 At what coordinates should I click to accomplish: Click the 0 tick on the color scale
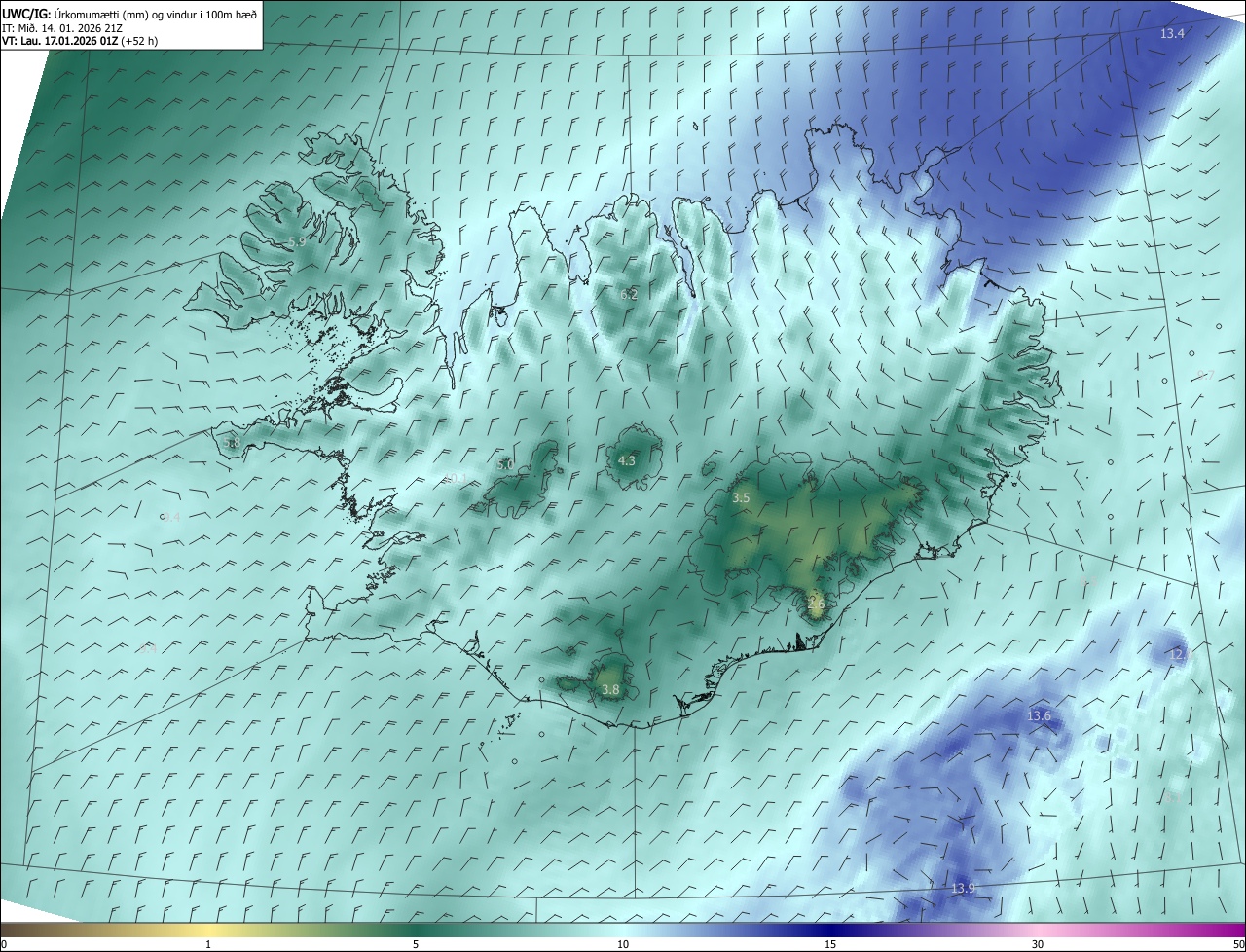tap(4, 944)
